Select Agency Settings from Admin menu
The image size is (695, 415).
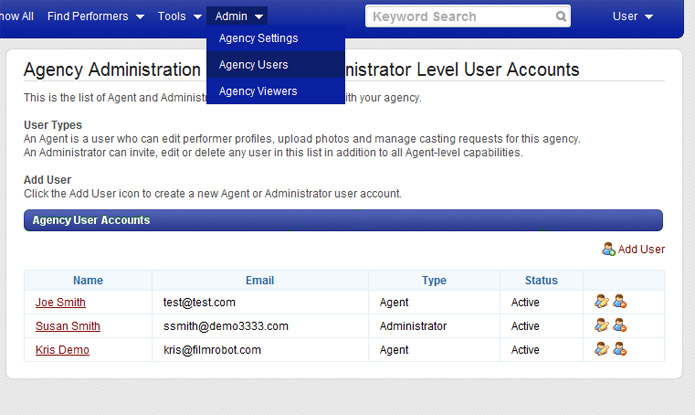coord(258,38)
